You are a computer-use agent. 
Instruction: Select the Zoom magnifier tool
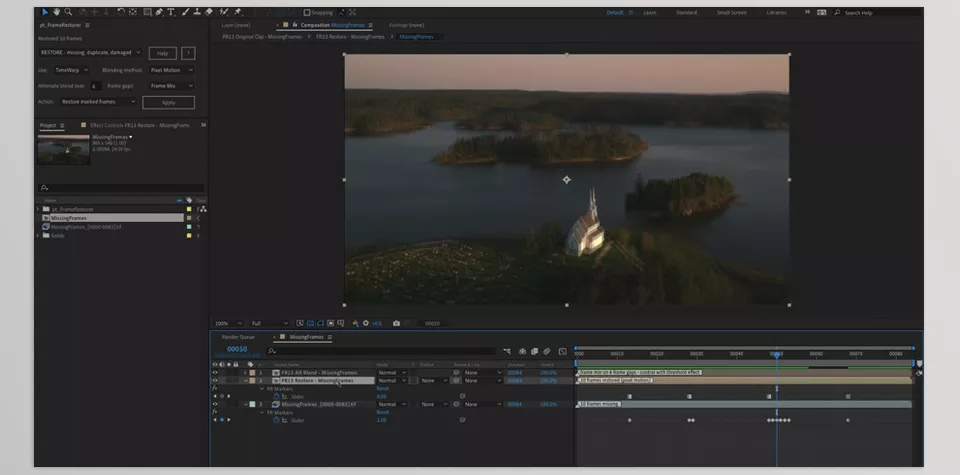[68, 12]
